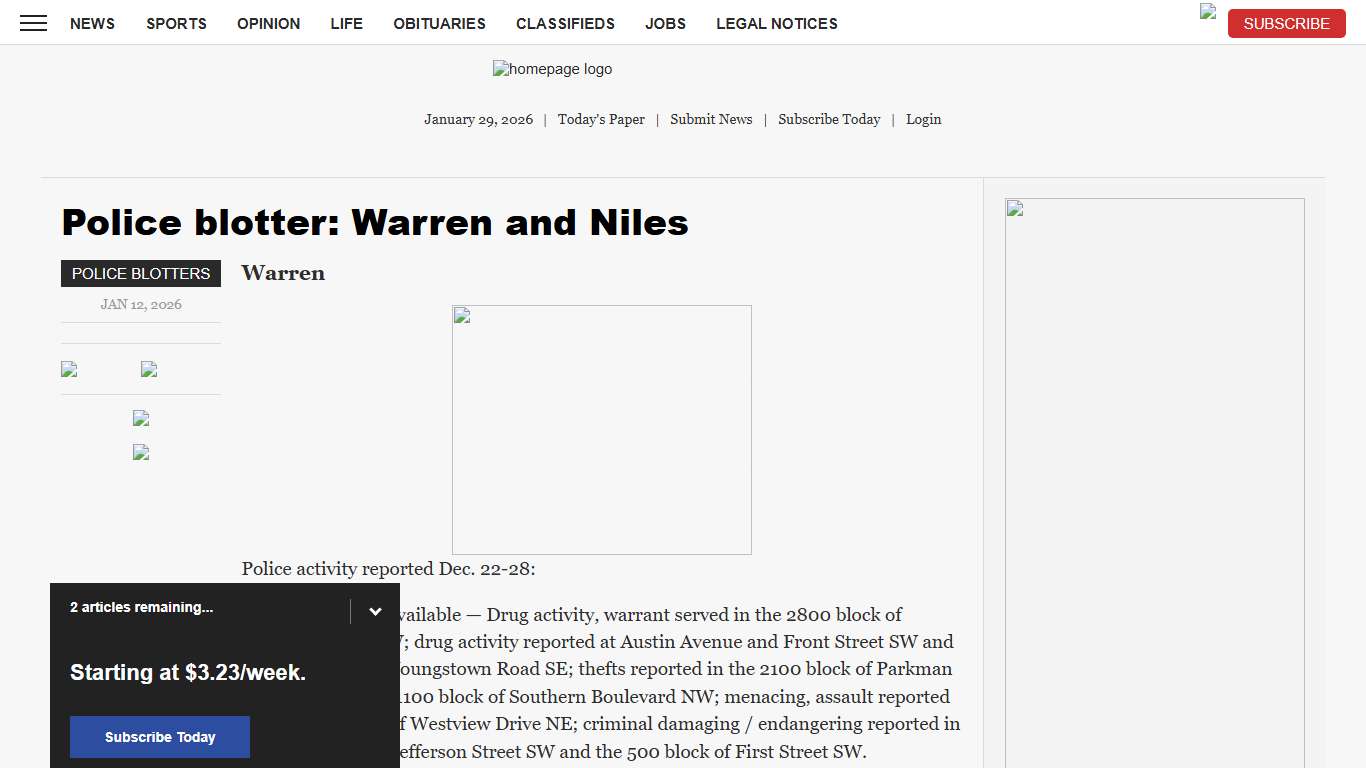Open the hamburger navigation menu
Screen dimensions: 1366x768
pos(33,23)
